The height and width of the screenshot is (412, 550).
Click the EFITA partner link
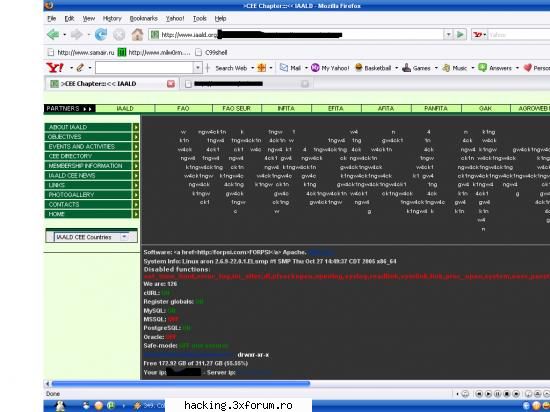336,109
